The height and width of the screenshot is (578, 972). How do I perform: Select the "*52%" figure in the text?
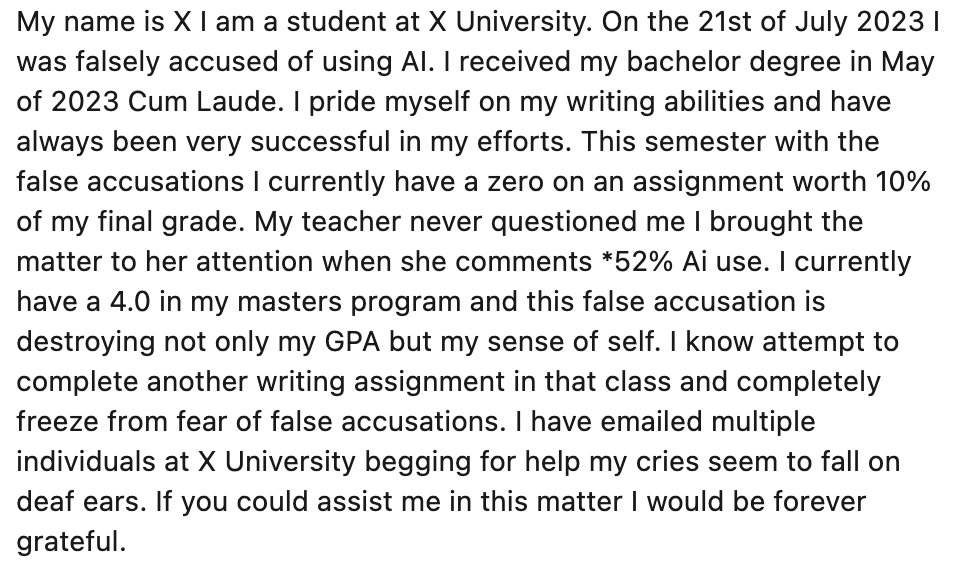click(636, 262)
